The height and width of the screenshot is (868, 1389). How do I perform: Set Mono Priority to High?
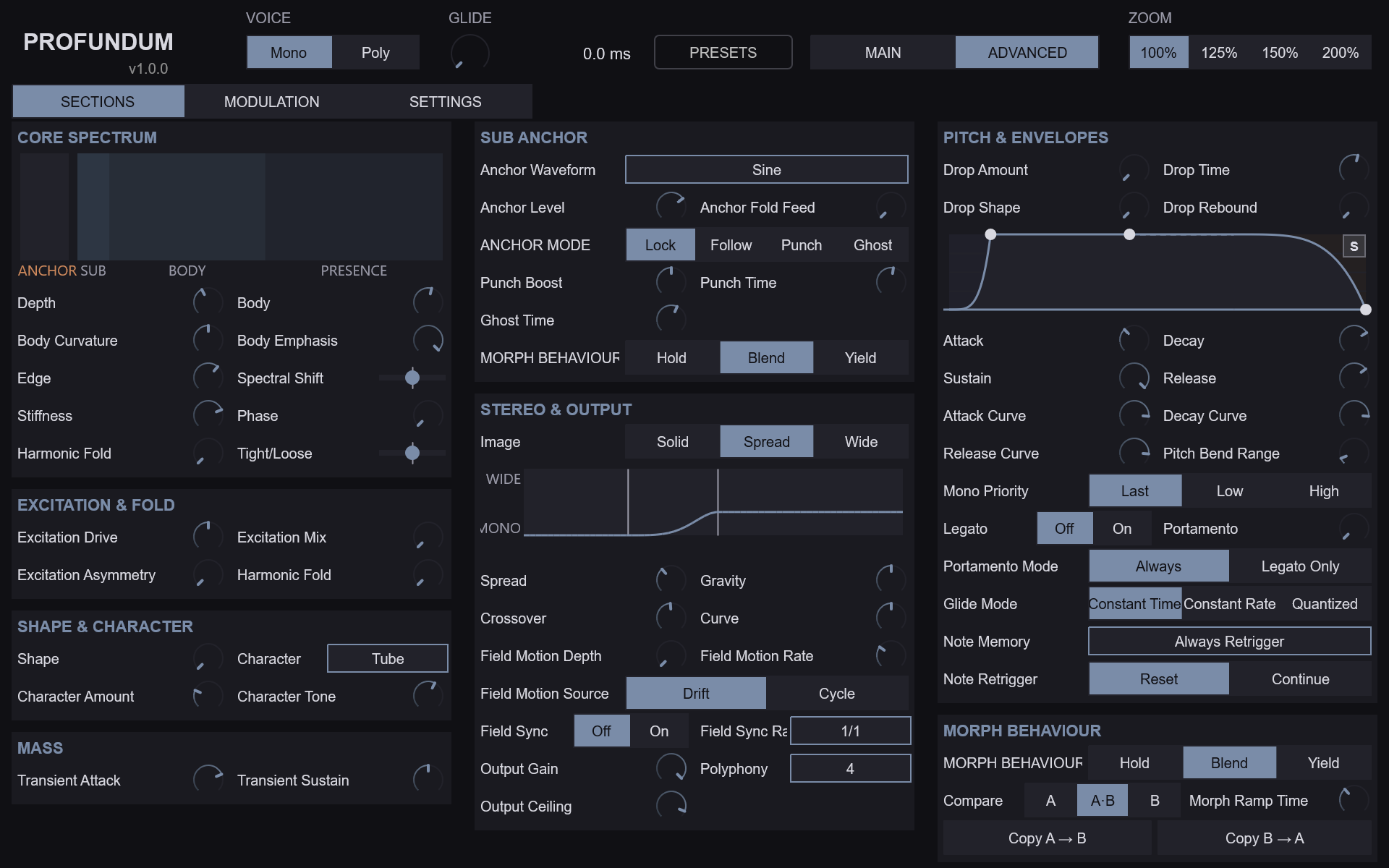[x=1324, y=490]
